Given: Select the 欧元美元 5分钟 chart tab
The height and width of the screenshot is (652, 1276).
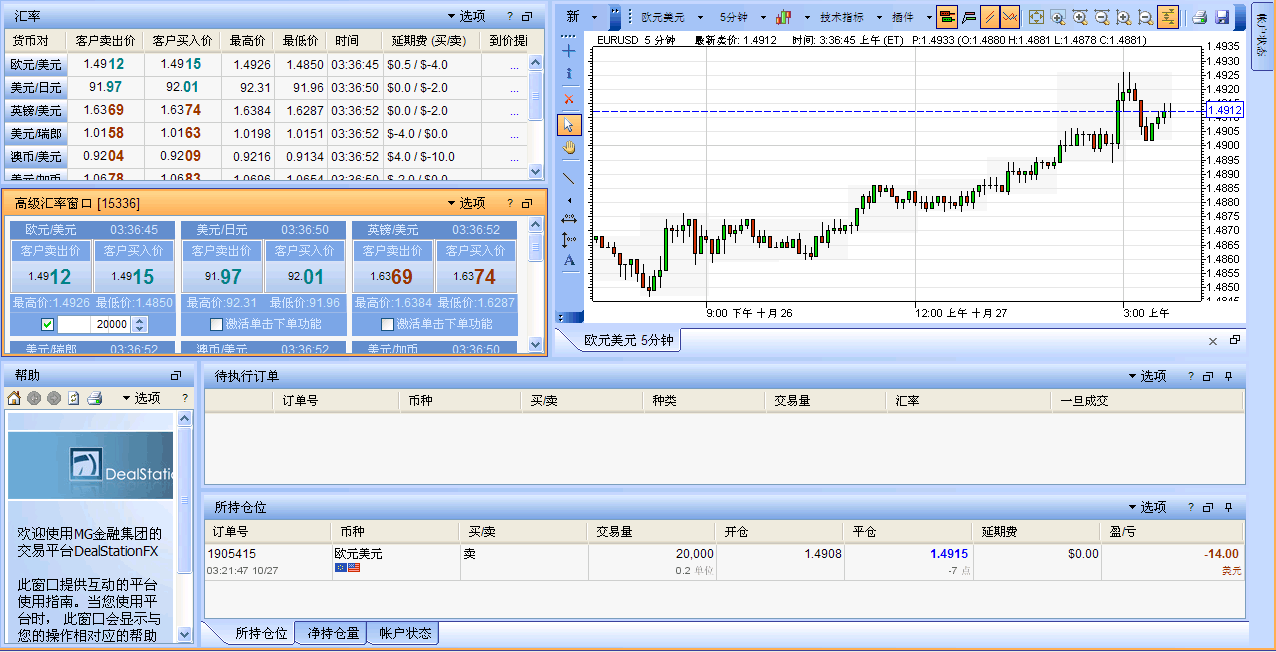Looking at the screenshot, I should [x=629, y=340].
